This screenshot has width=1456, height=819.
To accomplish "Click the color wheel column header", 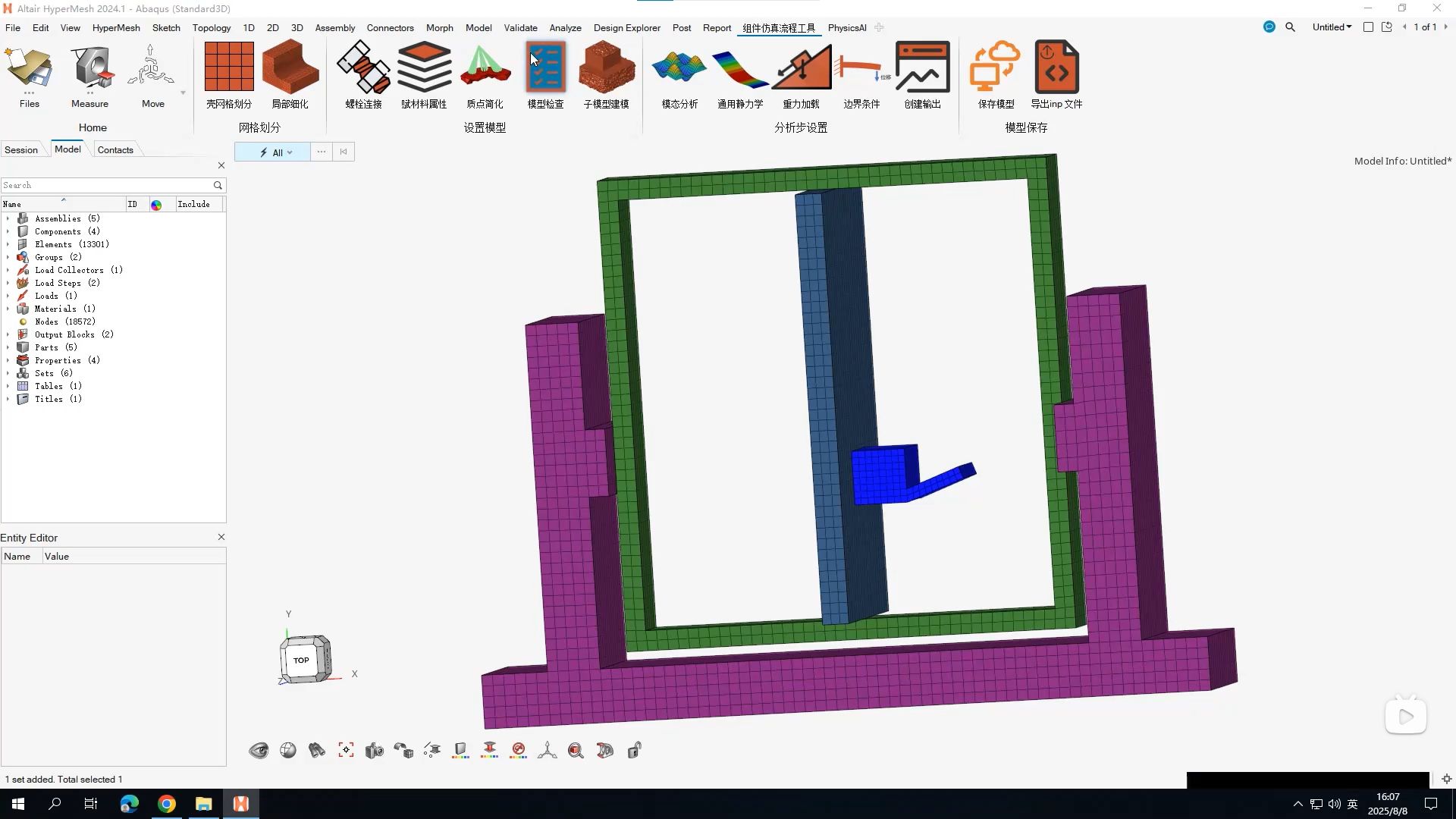I will click(156, 205).
